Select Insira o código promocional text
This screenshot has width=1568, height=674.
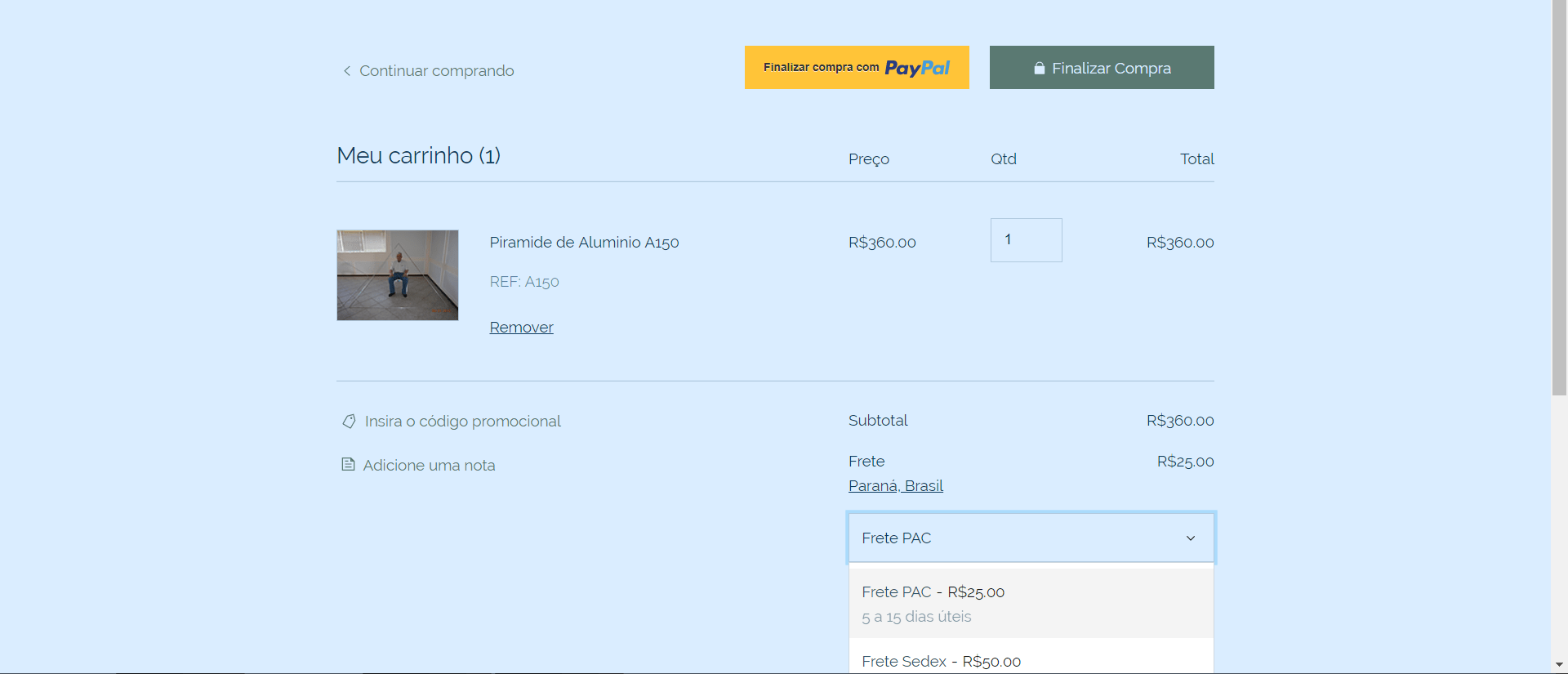point(462,422)
